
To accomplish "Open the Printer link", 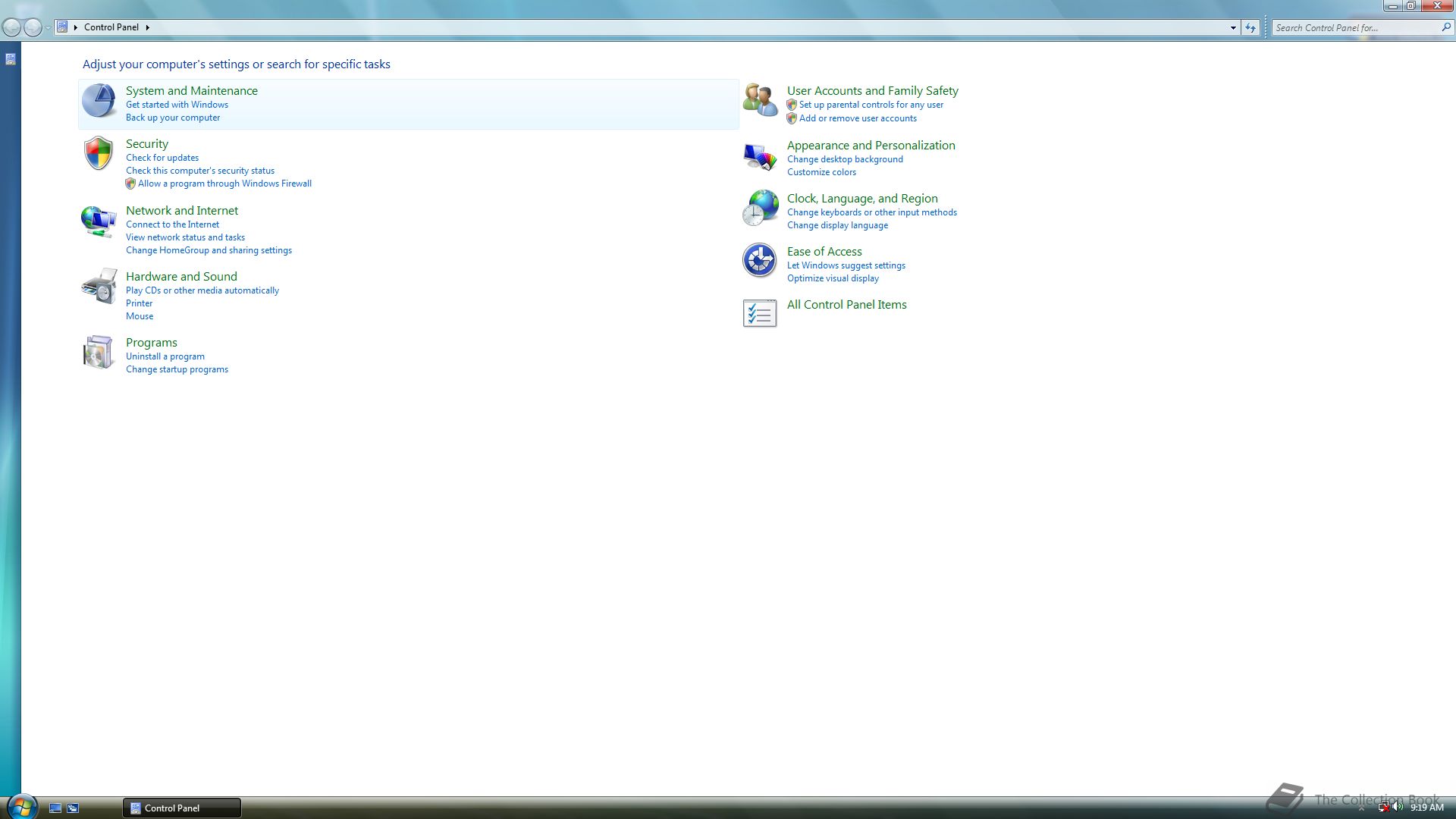I will coord(139,303).
